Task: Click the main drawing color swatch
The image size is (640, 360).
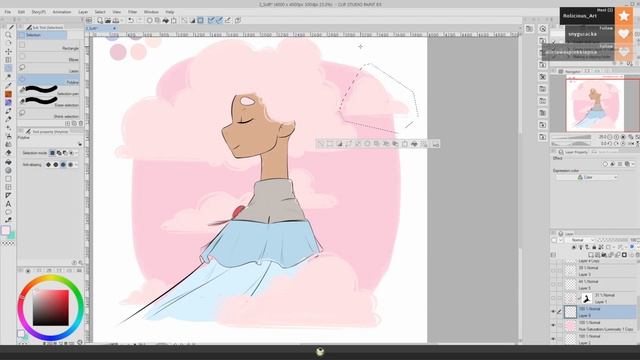Action: pos(6,230)
